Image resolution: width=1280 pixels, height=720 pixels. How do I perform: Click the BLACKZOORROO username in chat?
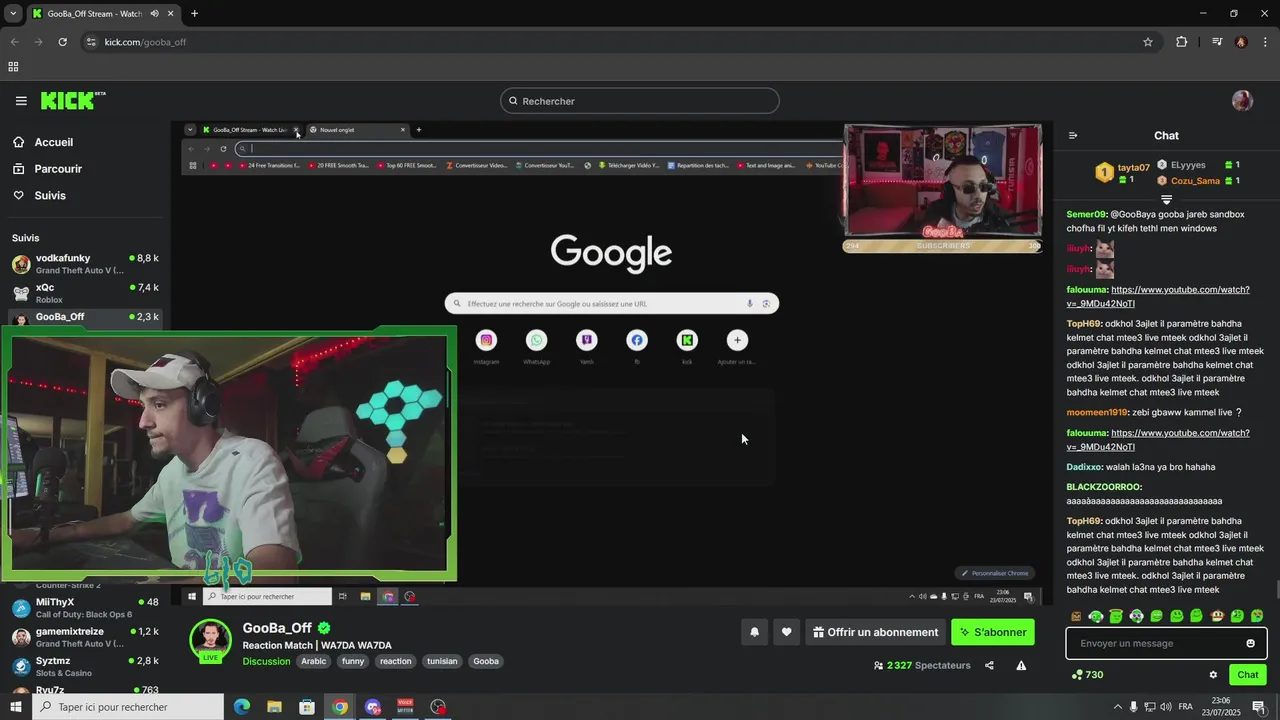pos(1103,487)
